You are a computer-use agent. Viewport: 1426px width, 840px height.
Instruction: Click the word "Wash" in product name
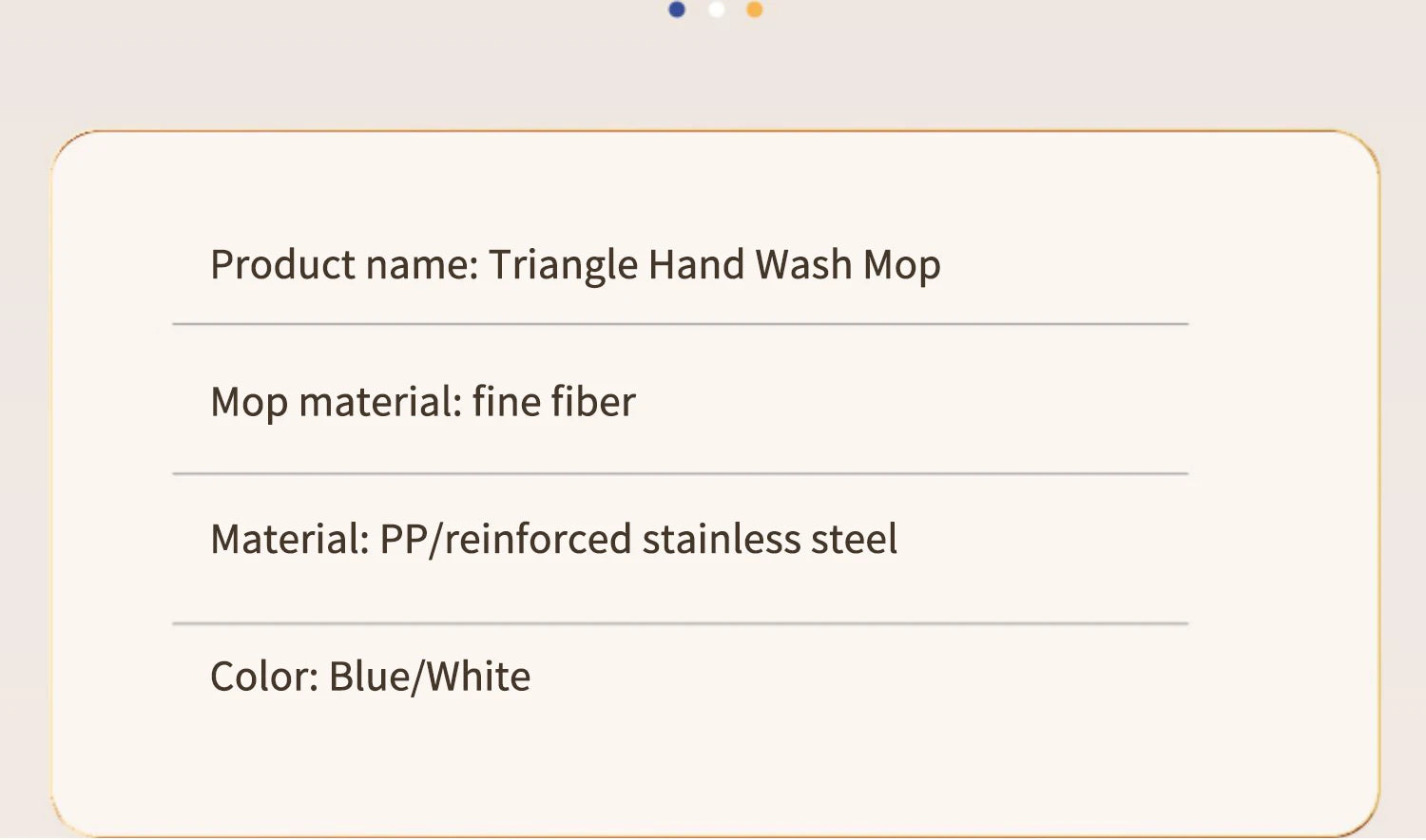tap(803, 265)
